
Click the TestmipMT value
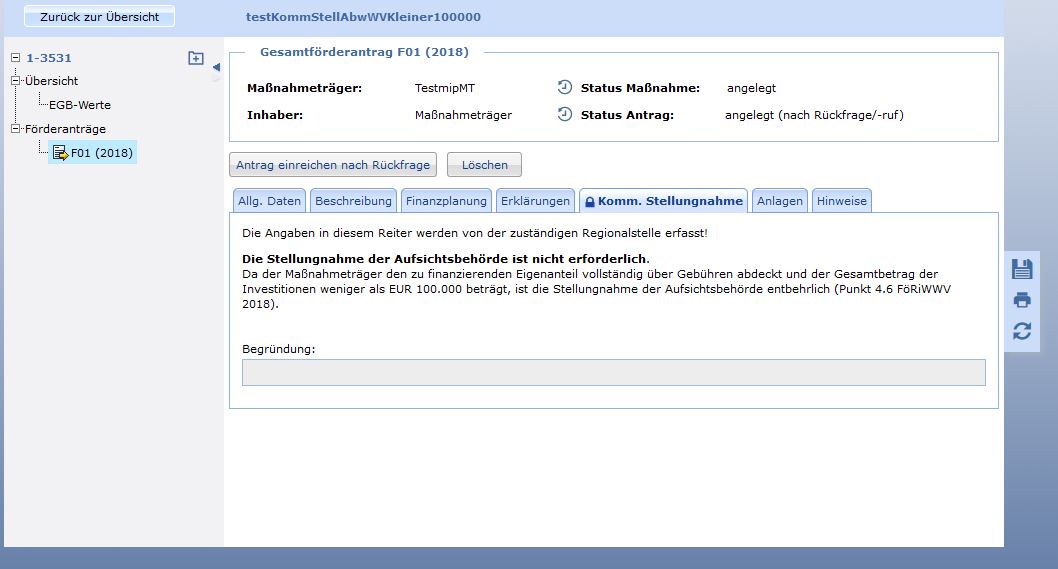point(445,88)
